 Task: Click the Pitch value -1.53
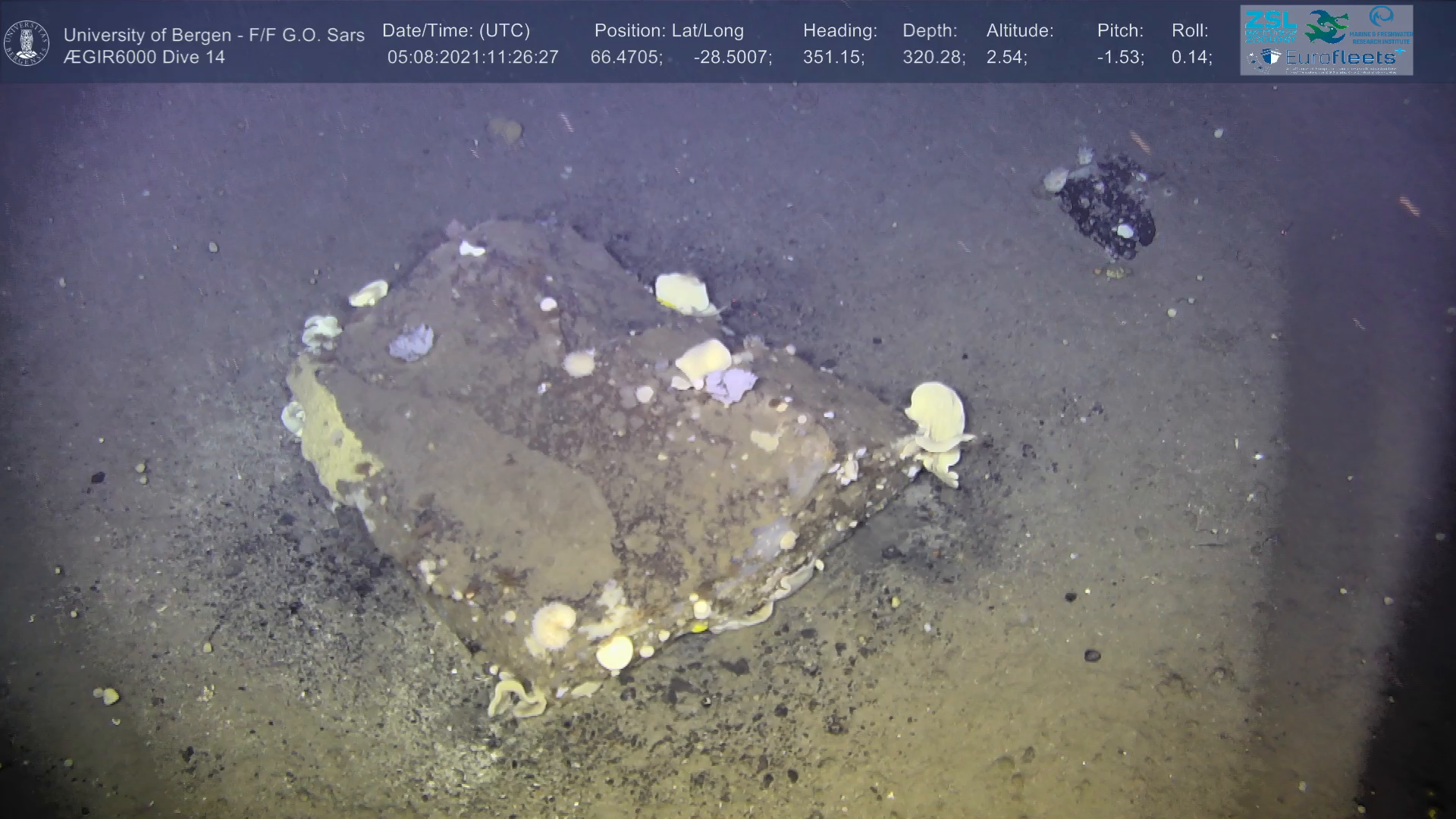pyautogui.click(x=1120, y=58)
